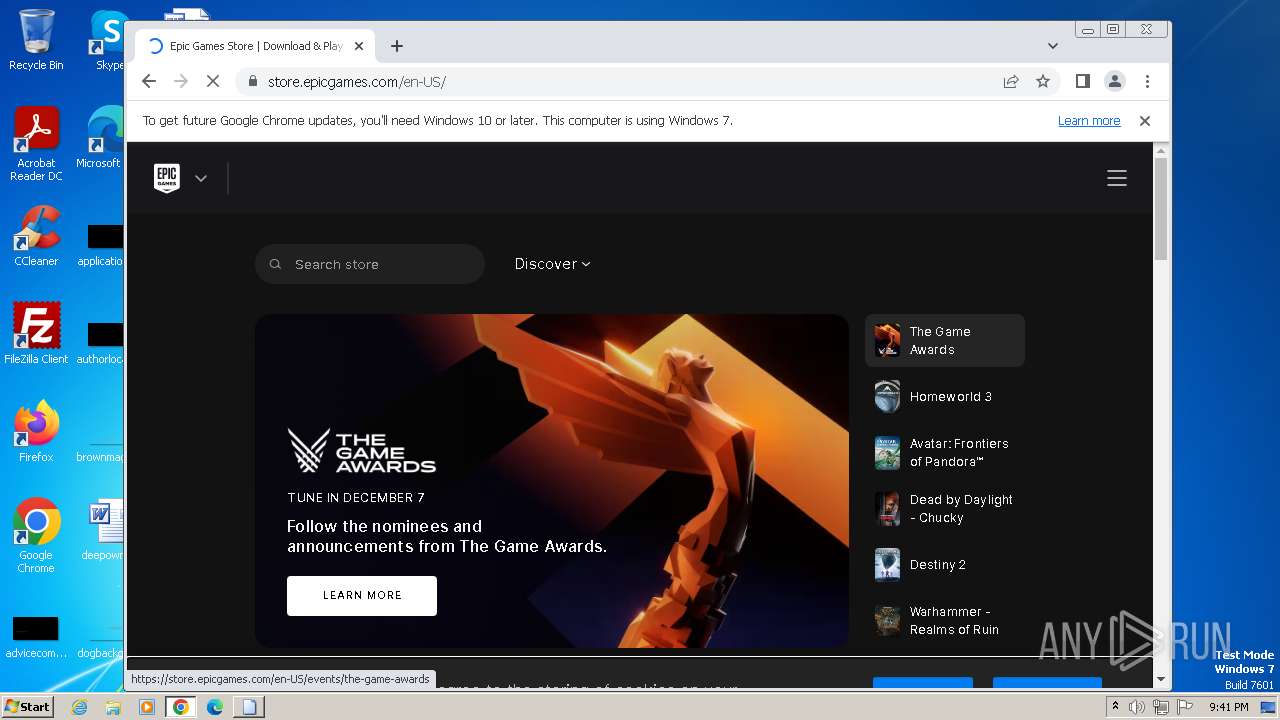The height and width of the screenshot is (720, 1280).
Task: Click The Game Awards banner image
Action: (552, 480)
